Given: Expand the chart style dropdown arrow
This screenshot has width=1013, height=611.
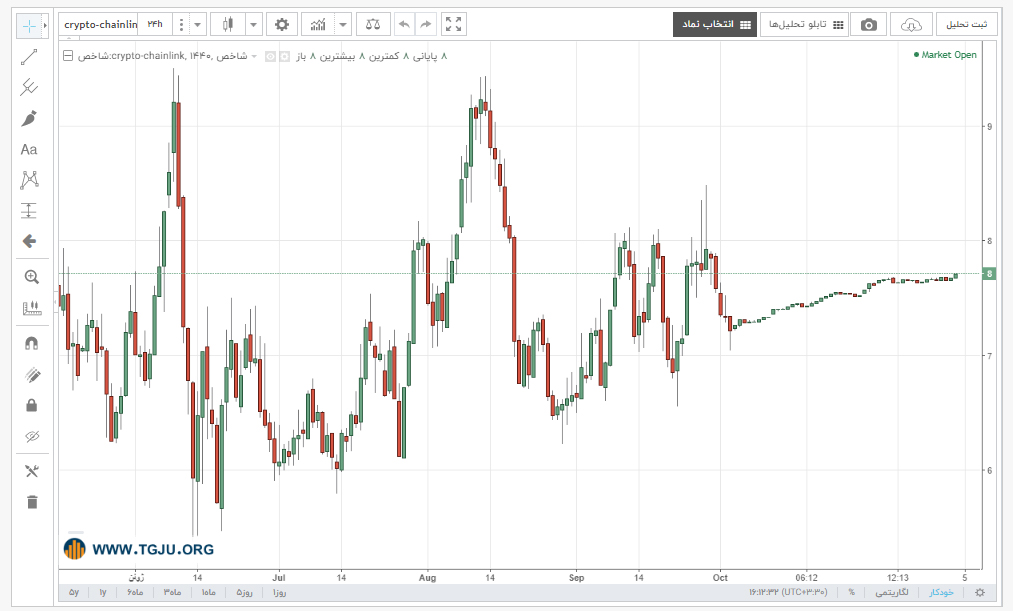Looking at the screenshot, I should [253, 25].
